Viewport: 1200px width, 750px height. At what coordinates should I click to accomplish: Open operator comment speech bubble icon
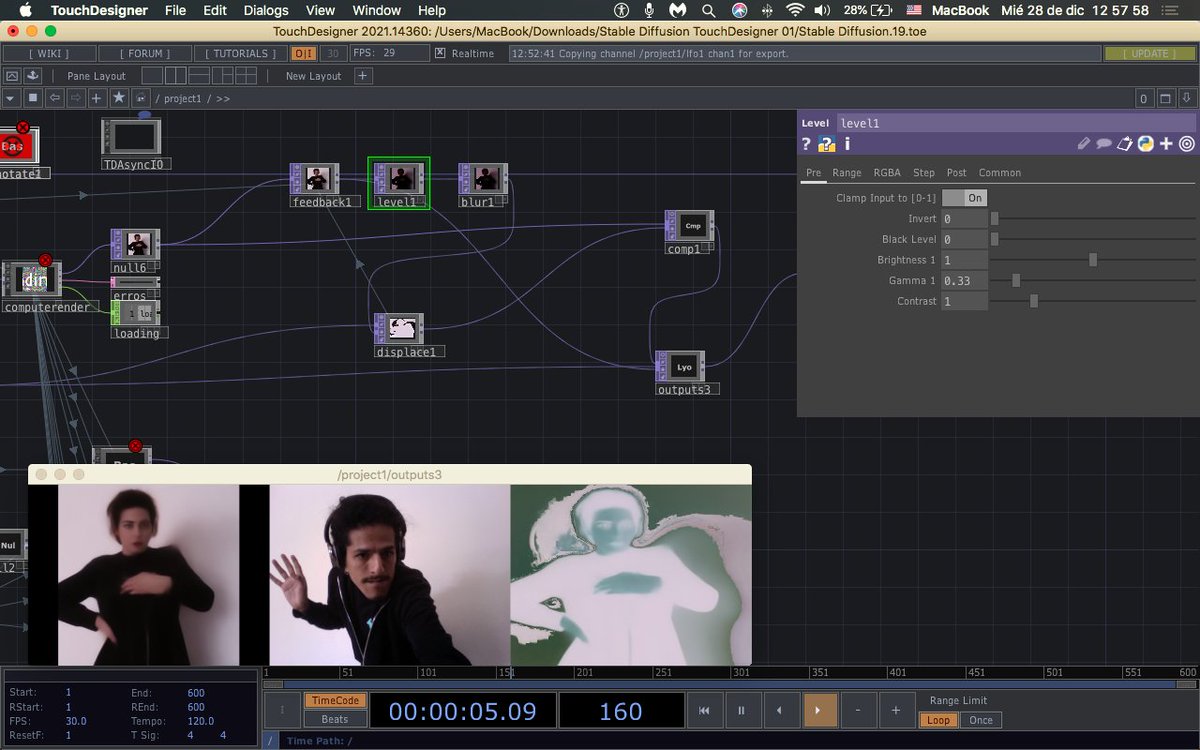point(1104,144)
